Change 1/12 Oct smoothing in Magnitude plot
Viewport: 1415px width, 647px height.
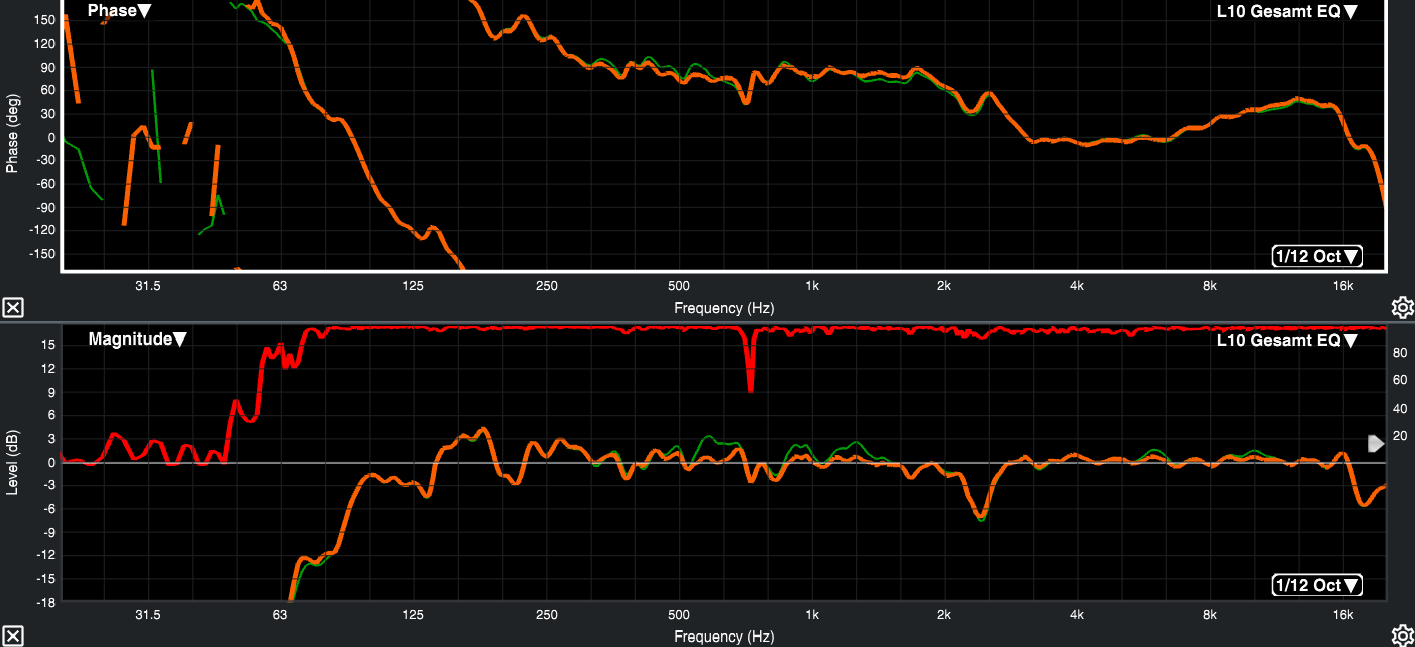click(x=1316, y=585)
